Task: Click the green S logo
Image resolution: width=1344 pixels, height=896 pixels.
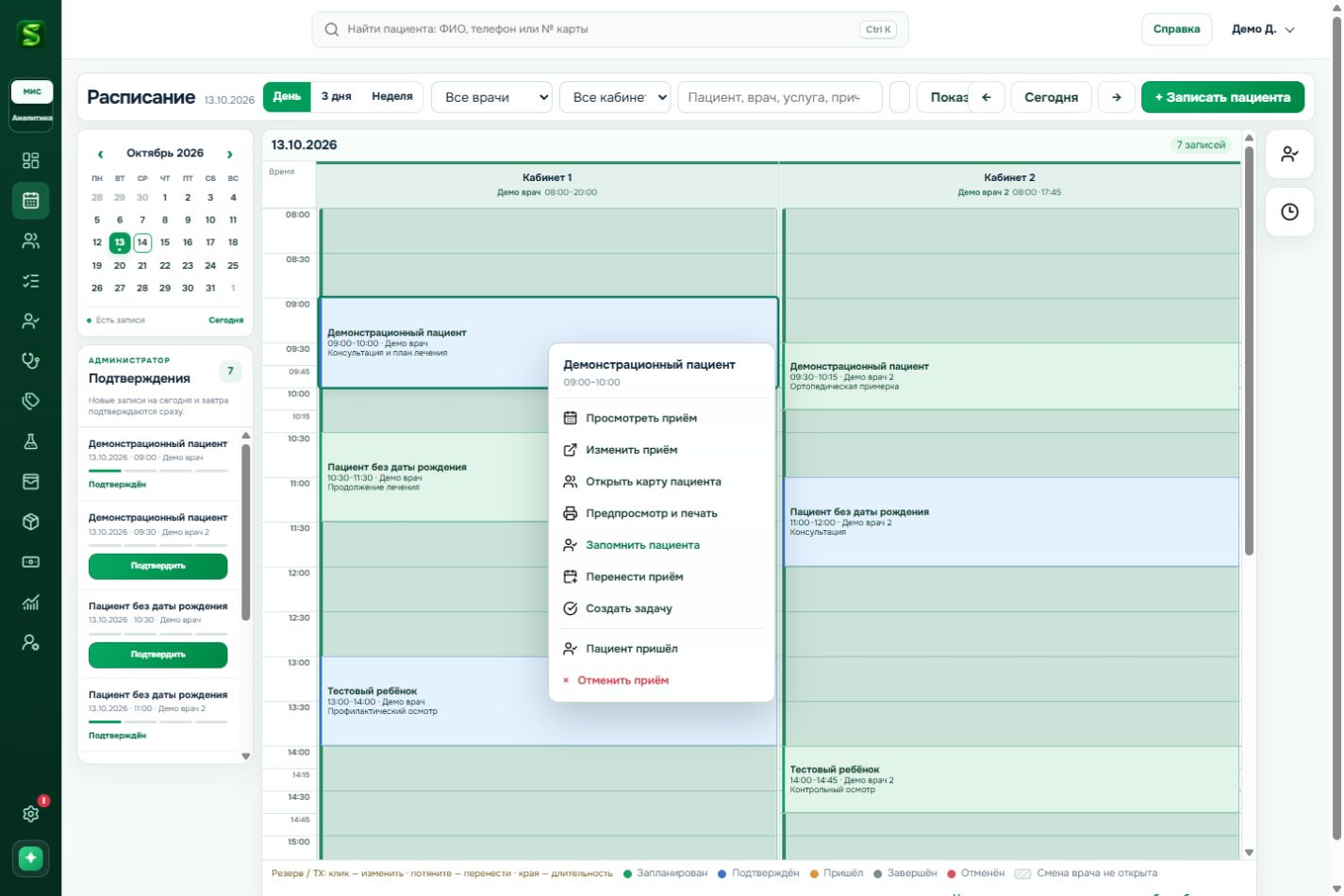Action: [31, 35]
